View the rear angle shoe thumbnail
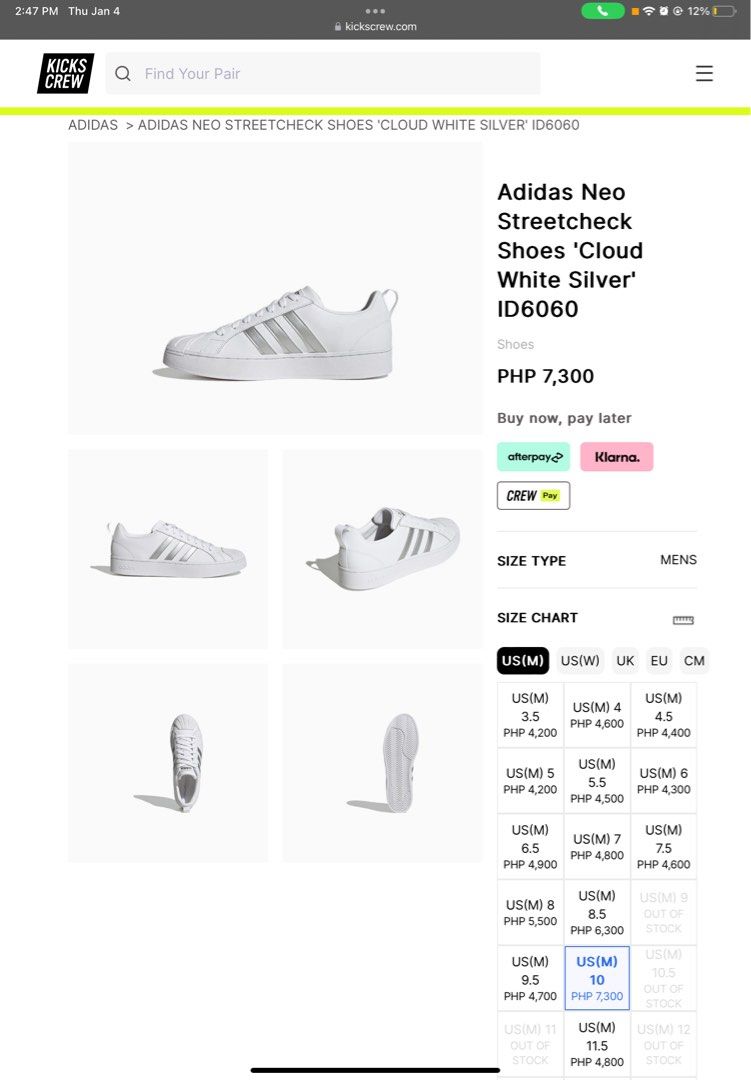The height and width of the screenshot is (1080, 751). click(x=382, y=549)
